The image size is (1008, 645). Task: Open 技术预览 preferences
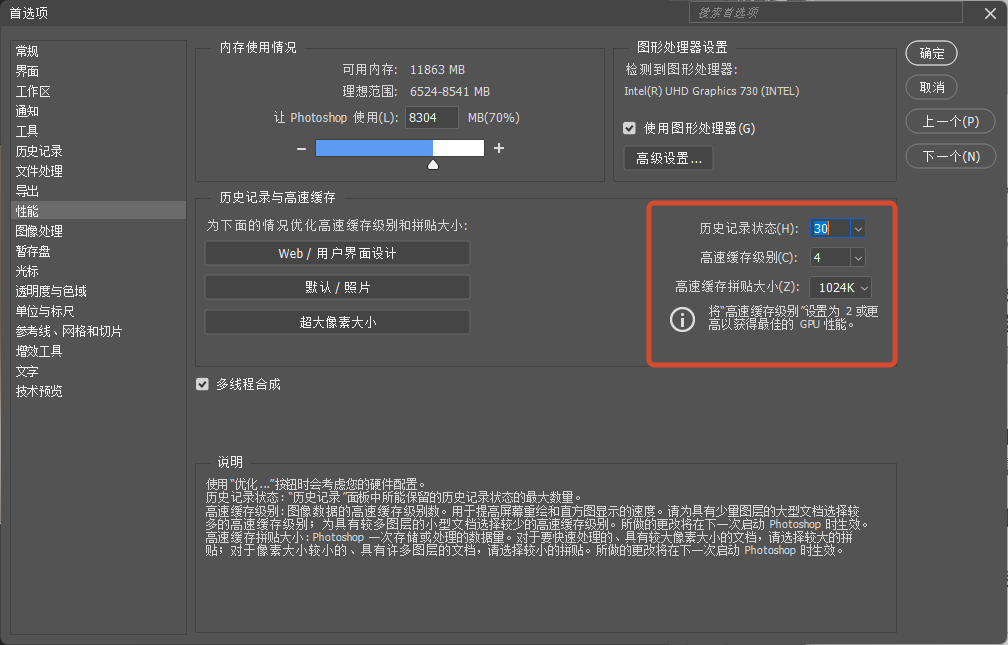98,391
